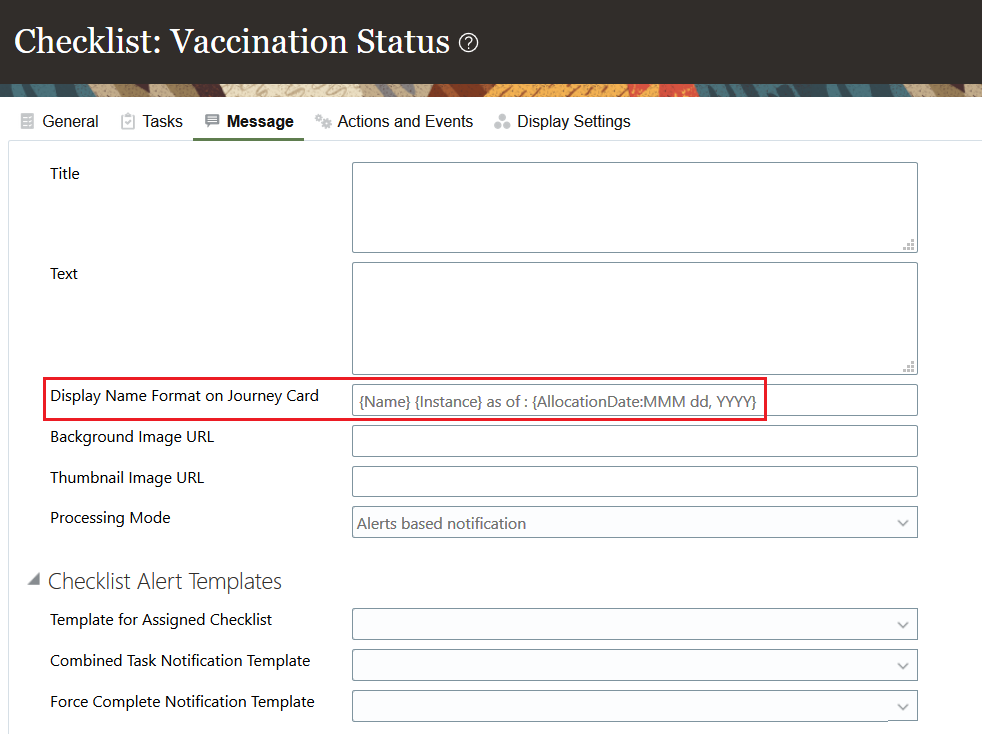
Task: Select the Thumbnail Image URL field
Action: tap(634, 482)
